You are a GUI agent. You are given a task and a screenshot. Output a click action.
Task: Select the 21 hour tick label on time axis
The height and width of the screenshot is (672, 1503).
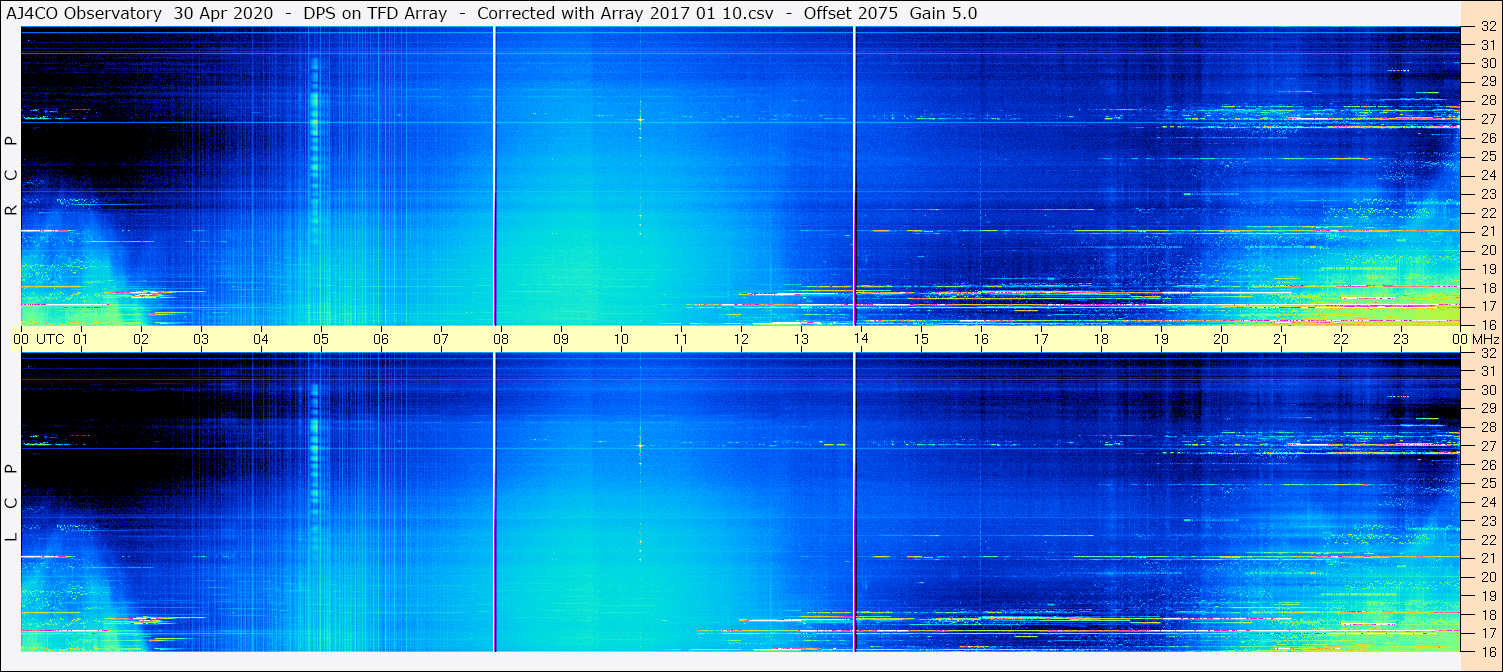pos(1281,340)
